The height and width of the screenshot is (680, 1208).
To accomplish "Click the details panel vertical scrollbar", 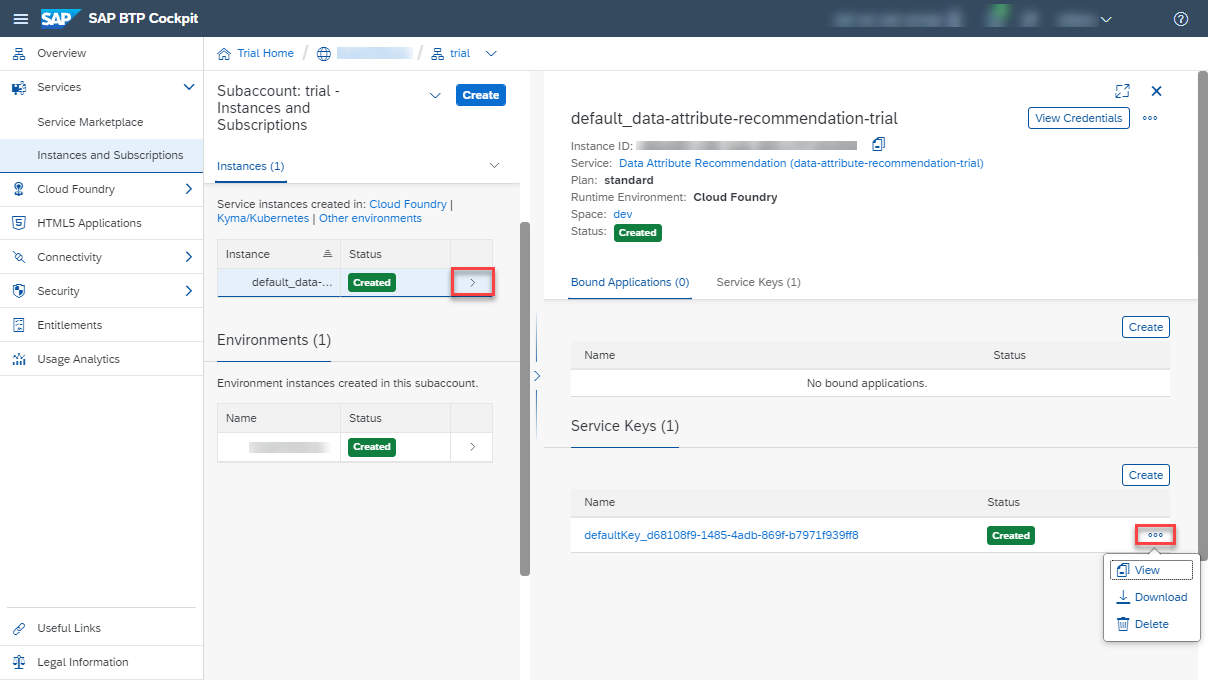I will (x=1202, y=315).
